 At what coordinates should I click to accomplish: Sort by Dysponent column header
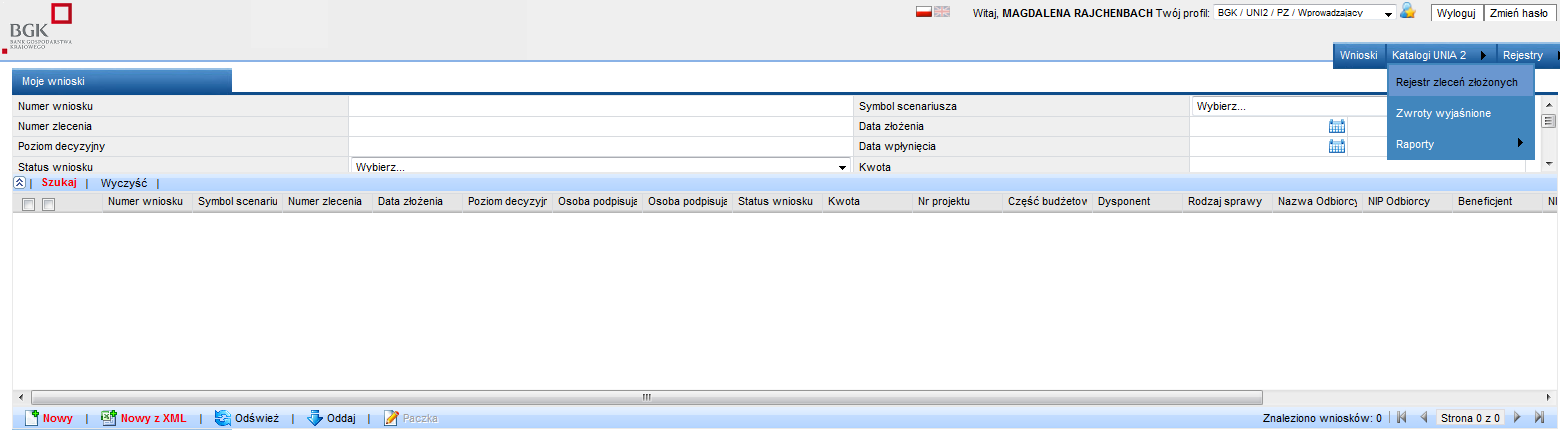(1137, 202)
